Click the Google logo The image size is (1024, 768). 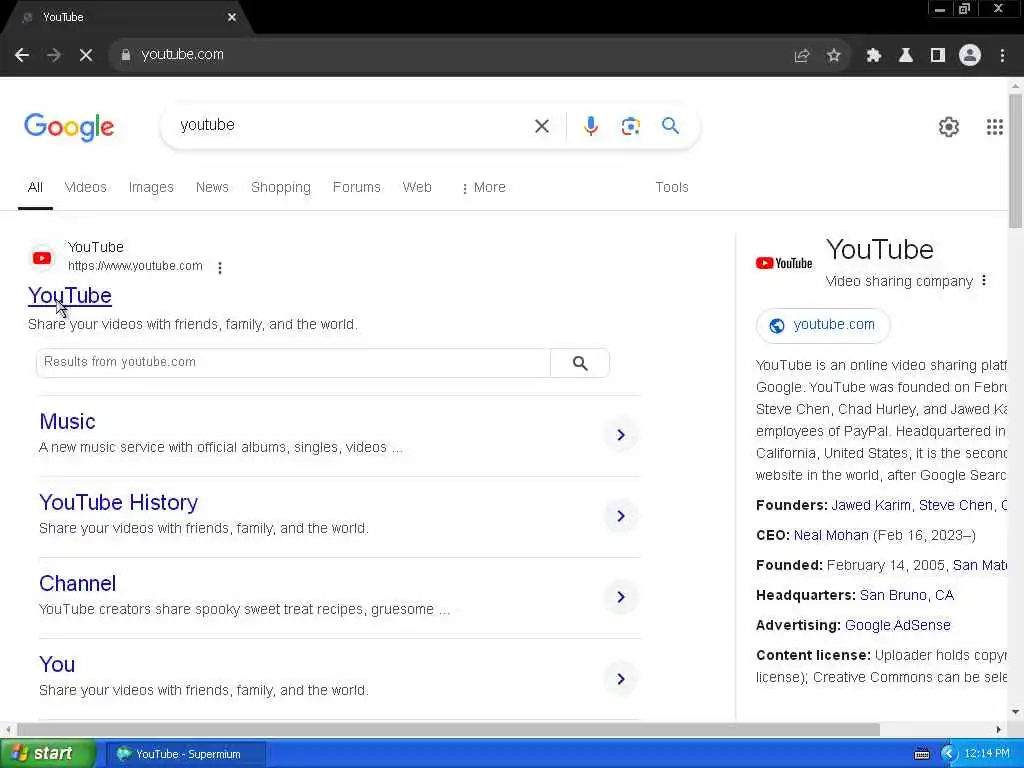click(69, 127)
